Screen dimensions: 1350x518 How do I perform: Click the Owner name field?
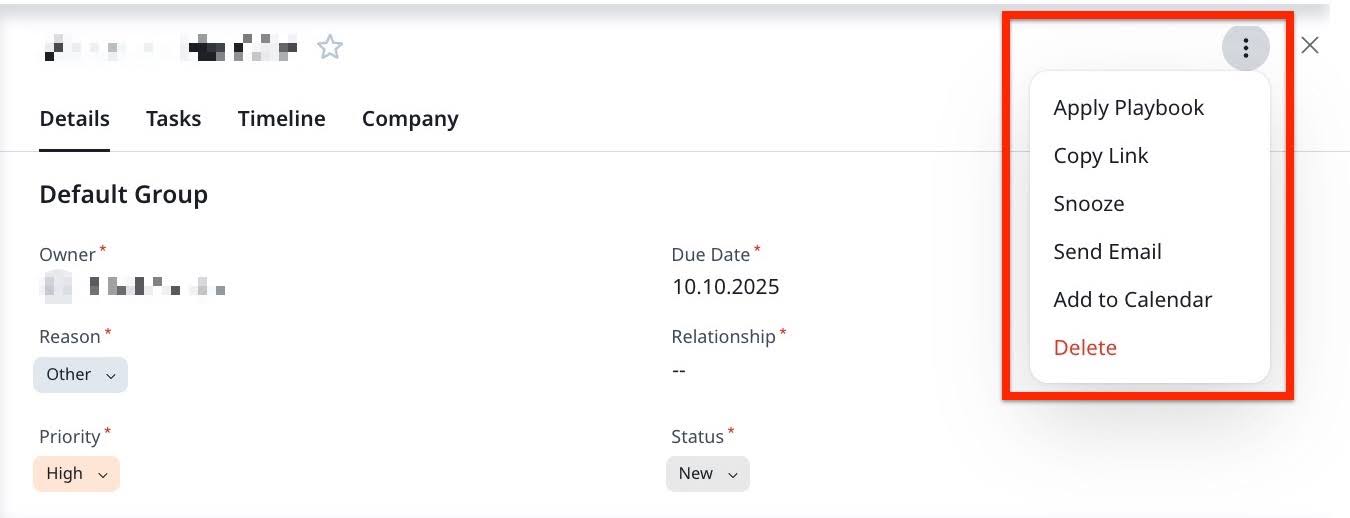pyautogui.click(x=155, y=289)
